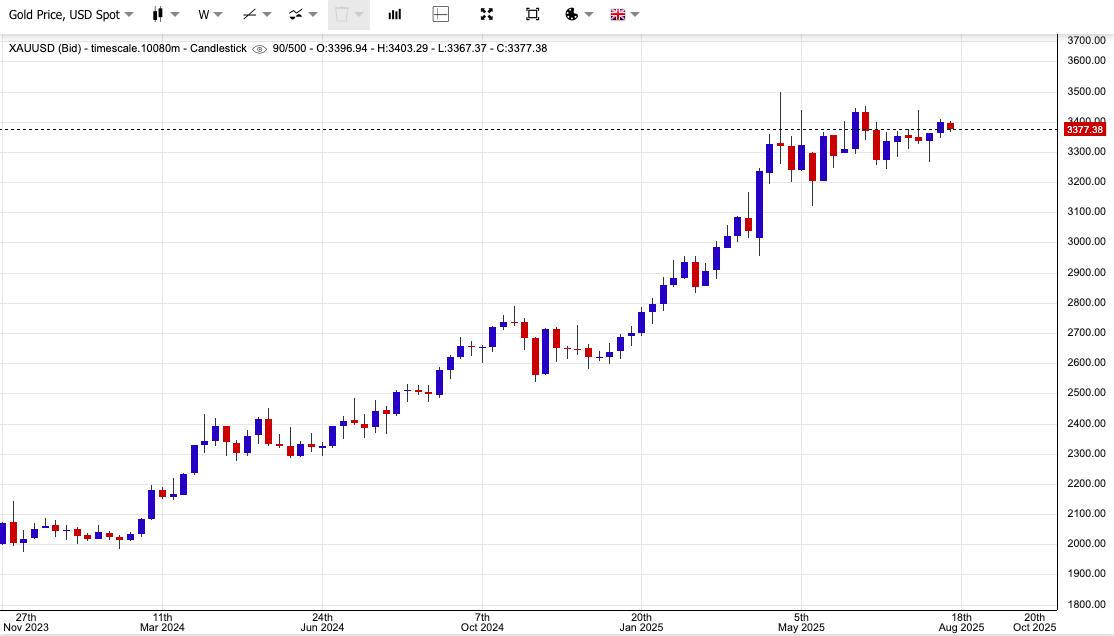The width and height of the screenshot is (1114, 636).
Task: Click the candlestick chart type icon
Action: pos(158,14)
